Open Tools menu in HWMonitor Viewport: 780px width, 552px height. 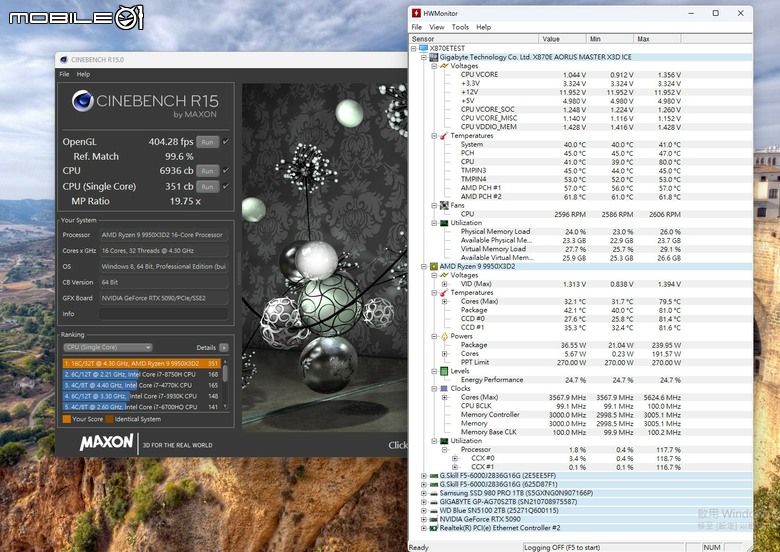460,27
